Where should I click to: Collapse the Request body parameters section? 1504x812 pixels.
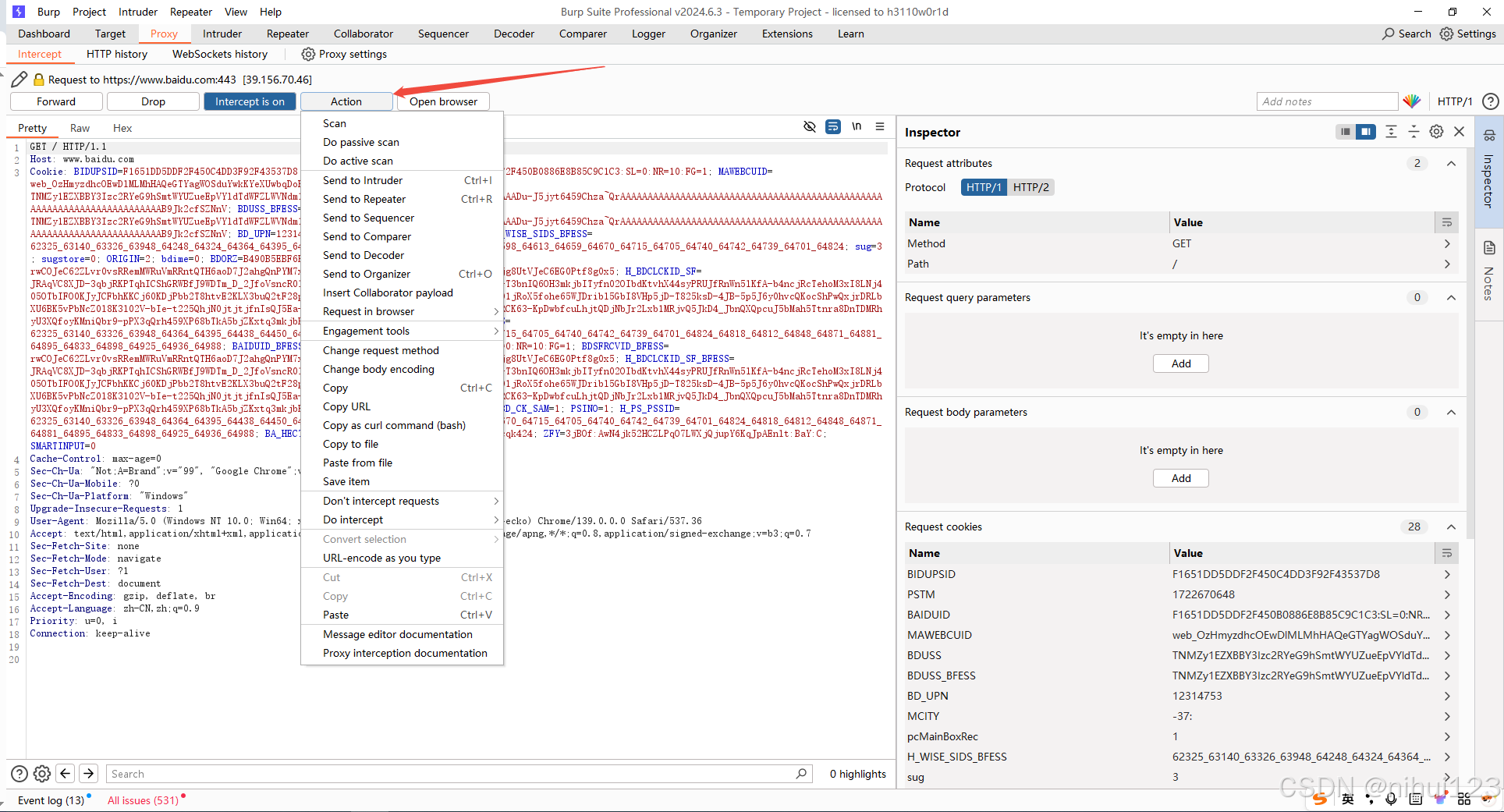pyautogui.click(x=1451, y=412)
